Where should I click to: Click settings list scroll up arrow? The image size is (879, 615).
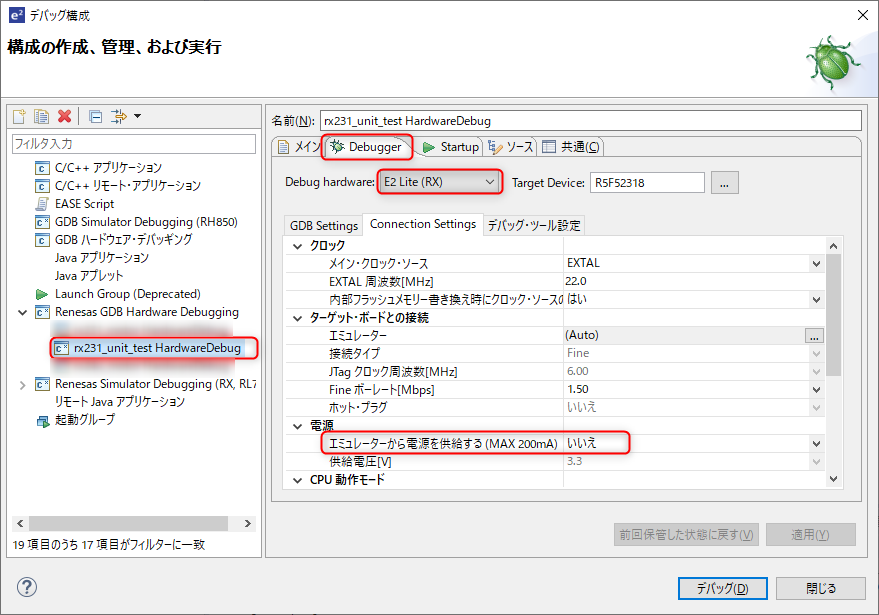coord(834,246)
